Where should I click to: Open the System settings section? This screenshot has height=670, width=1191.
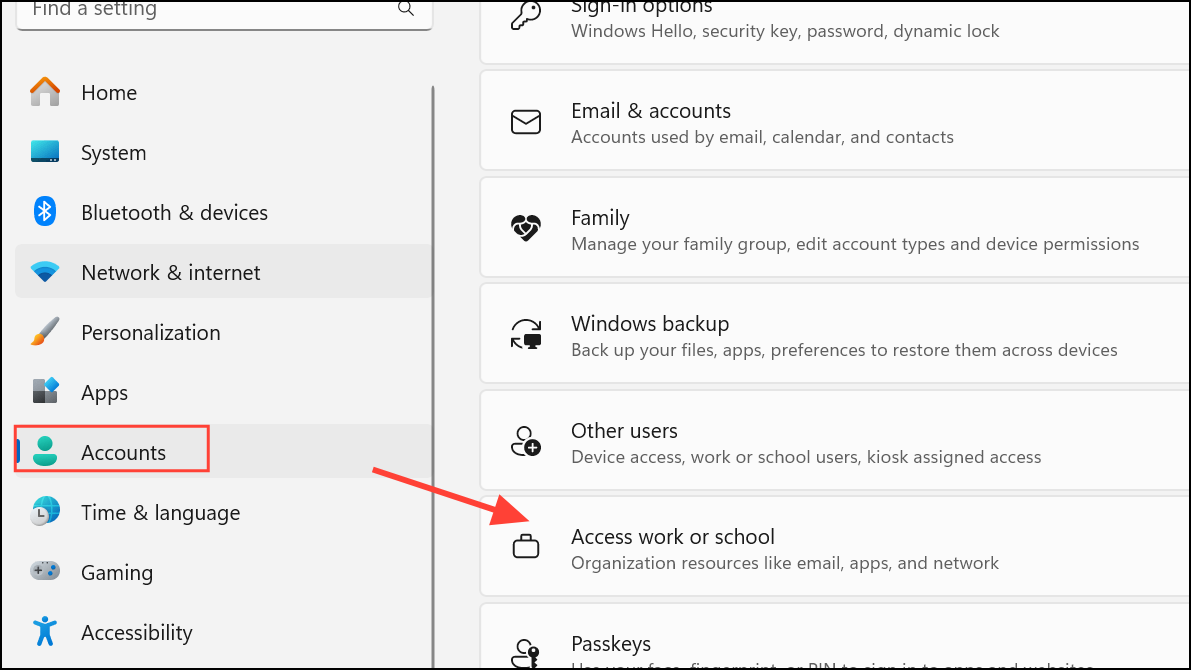(x=223, y=153)
